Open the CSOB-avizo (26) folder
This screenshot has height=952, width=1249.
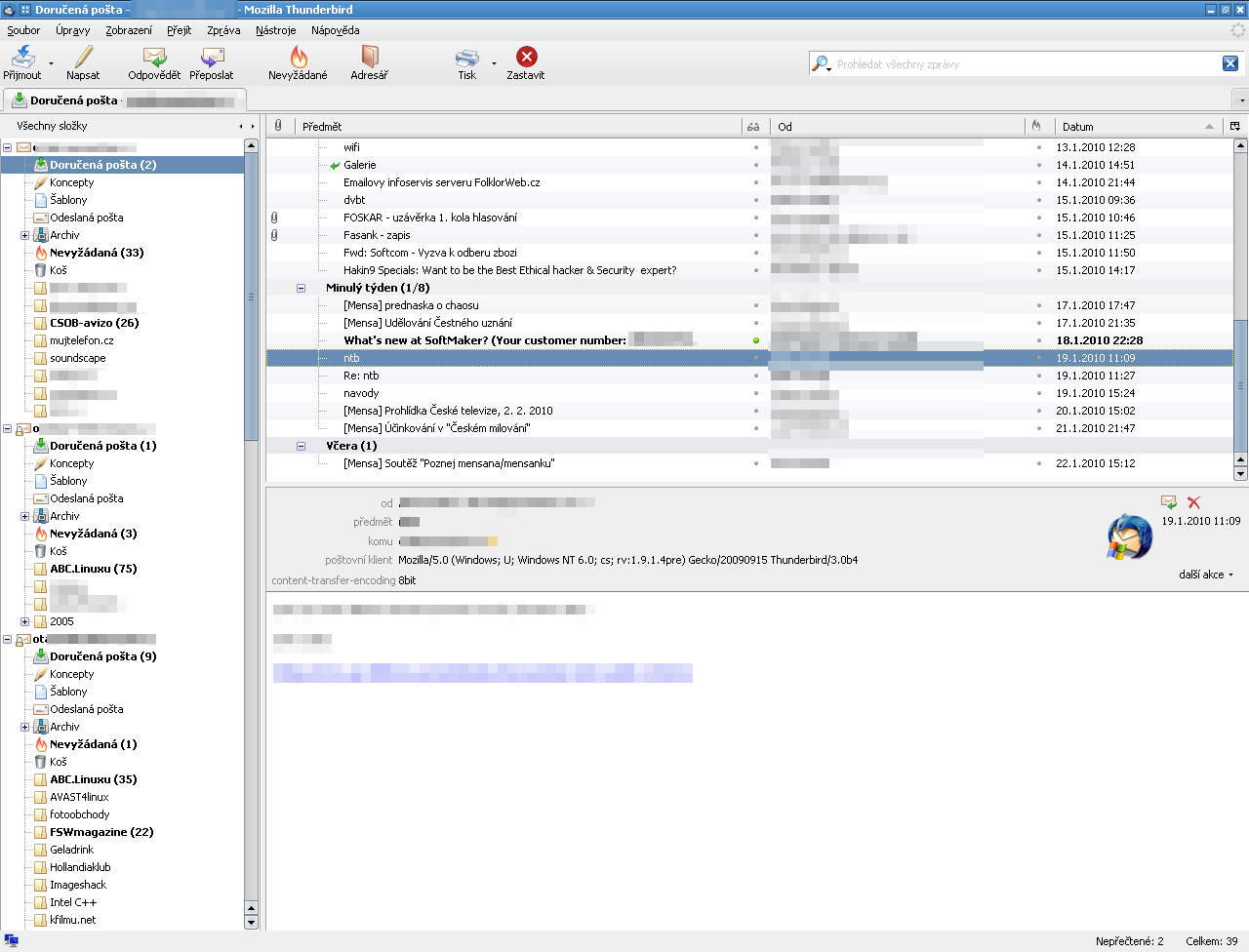[x=94, y=323]
